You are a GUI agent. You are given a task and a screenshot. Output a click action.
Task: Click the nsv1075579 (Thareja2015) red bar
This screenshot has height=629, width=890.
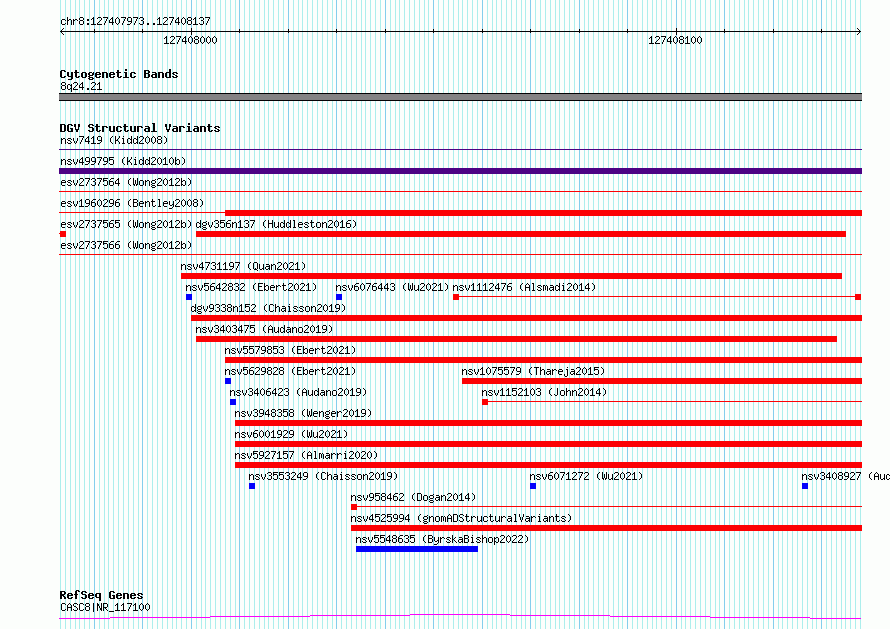pos(662,381)
